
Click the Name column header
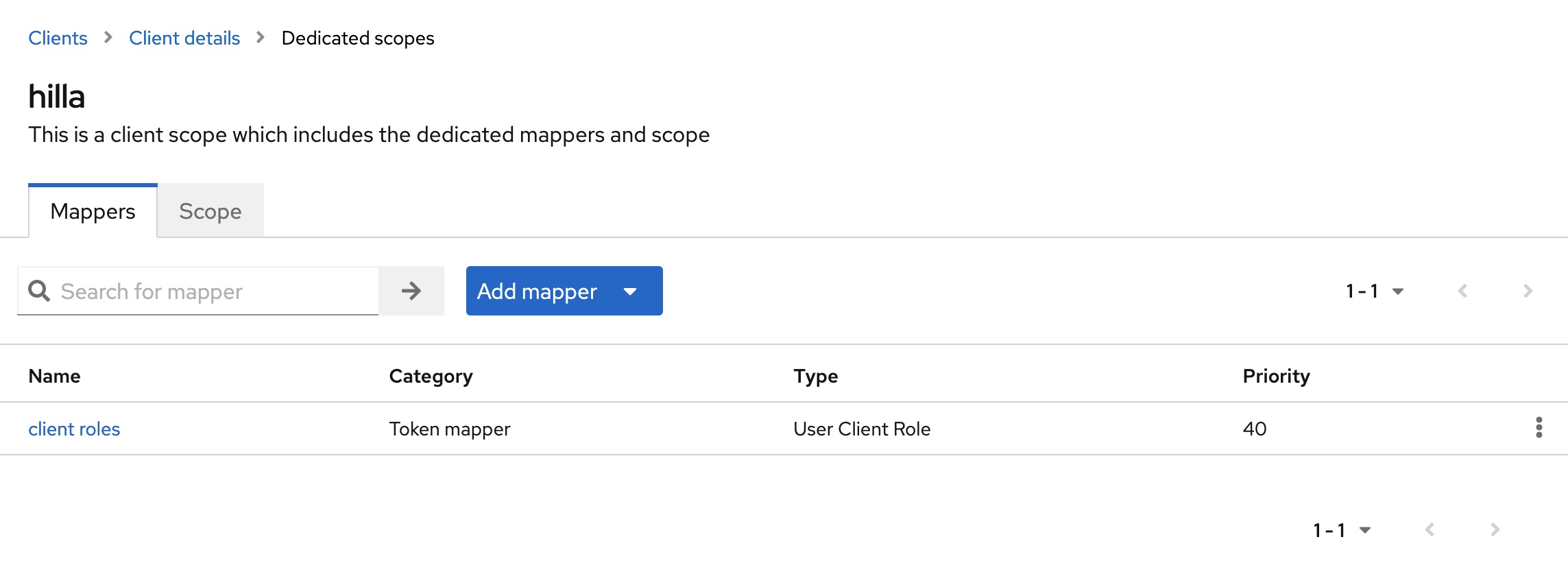pos(54,376)
